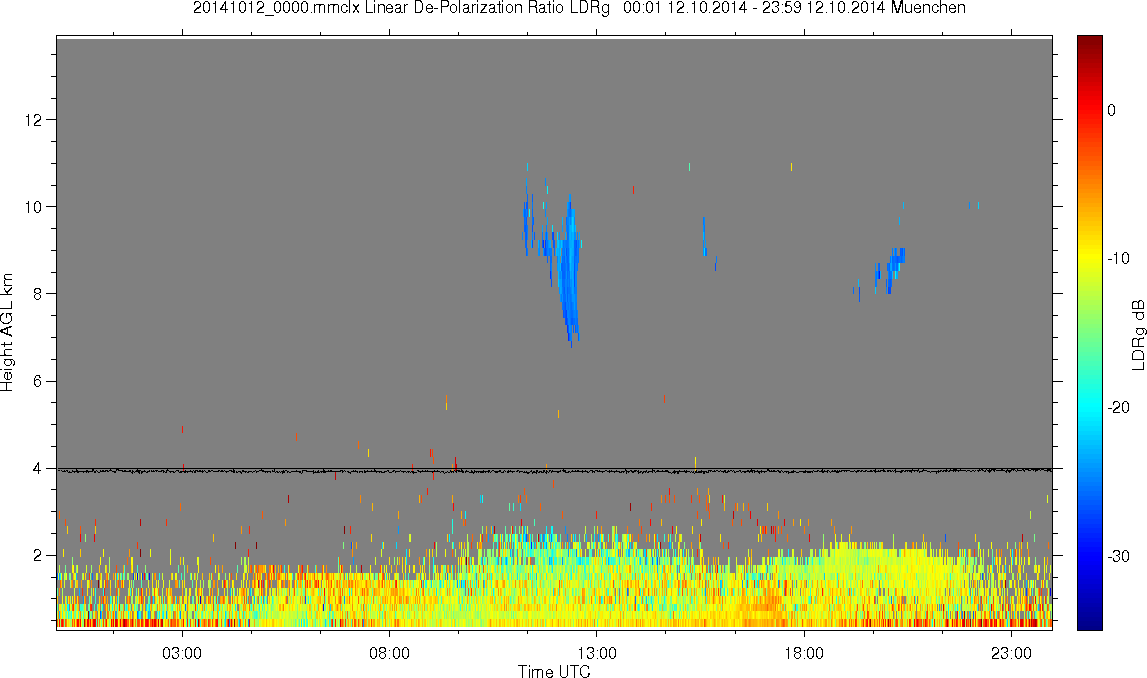Click the 'LDRg dB' colorbar label
The width and height of the screenshot is (1147, 678).
(x=1137, y=334)
